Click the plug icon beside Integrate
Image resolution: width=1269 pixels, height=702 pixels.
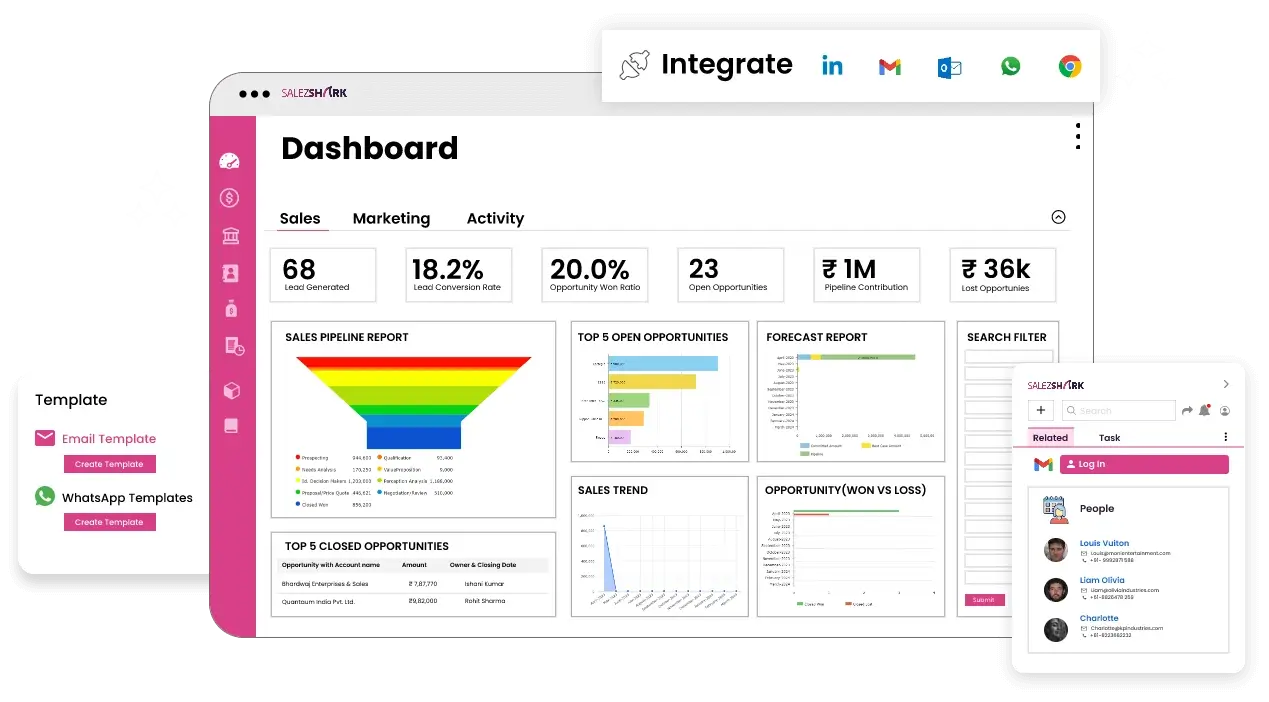[635, 66]
